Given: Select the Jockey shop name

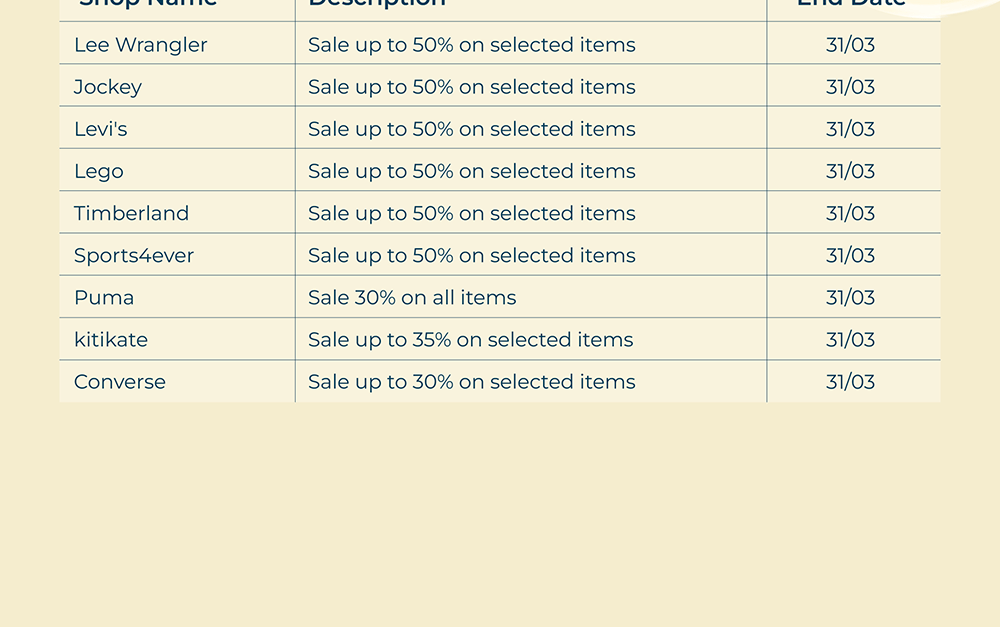Looking at the screenshot, I should (x=108, y=87).
